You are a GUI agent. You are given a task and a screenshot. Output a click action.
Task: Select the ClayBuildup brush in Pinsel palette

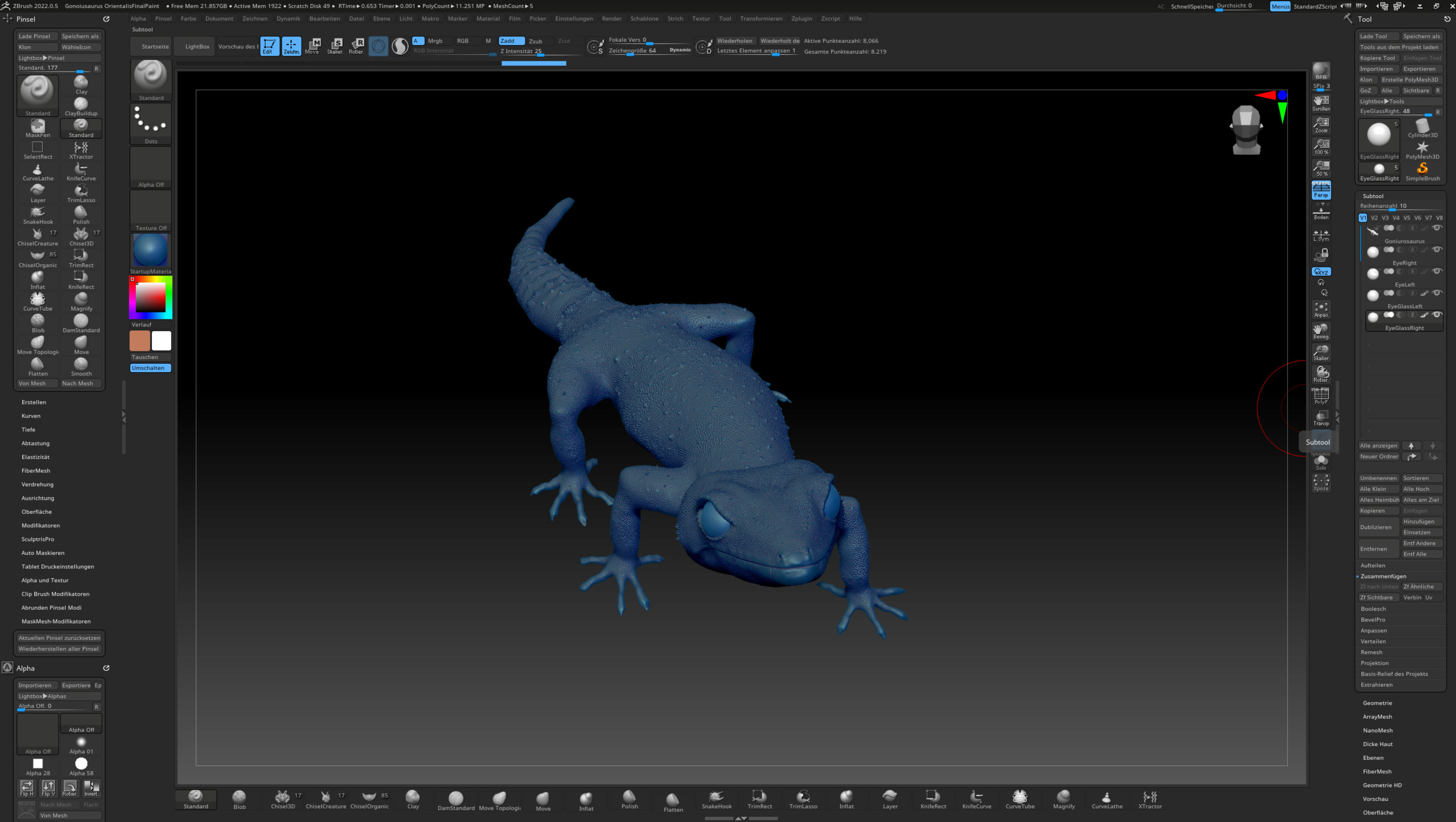81,106
